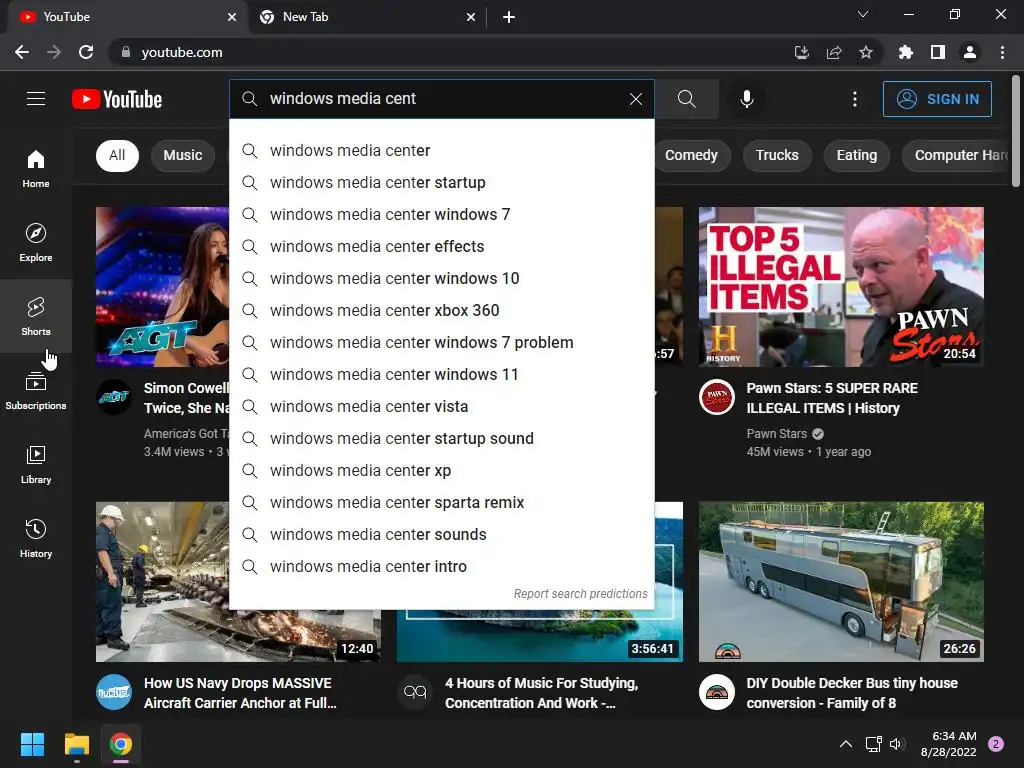Choose suggestion 'windows media center intro'
1024x768 pixels.
pos(441,567)
